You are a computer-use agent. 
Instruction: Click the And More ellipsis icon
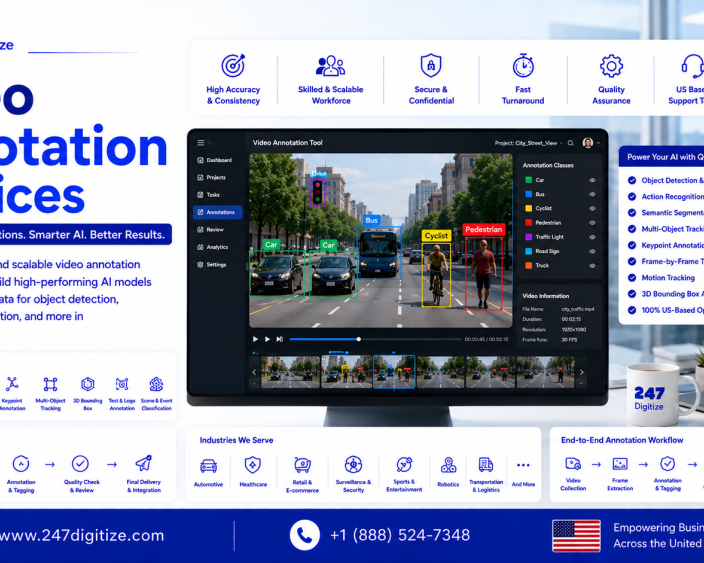click(523, 466)
